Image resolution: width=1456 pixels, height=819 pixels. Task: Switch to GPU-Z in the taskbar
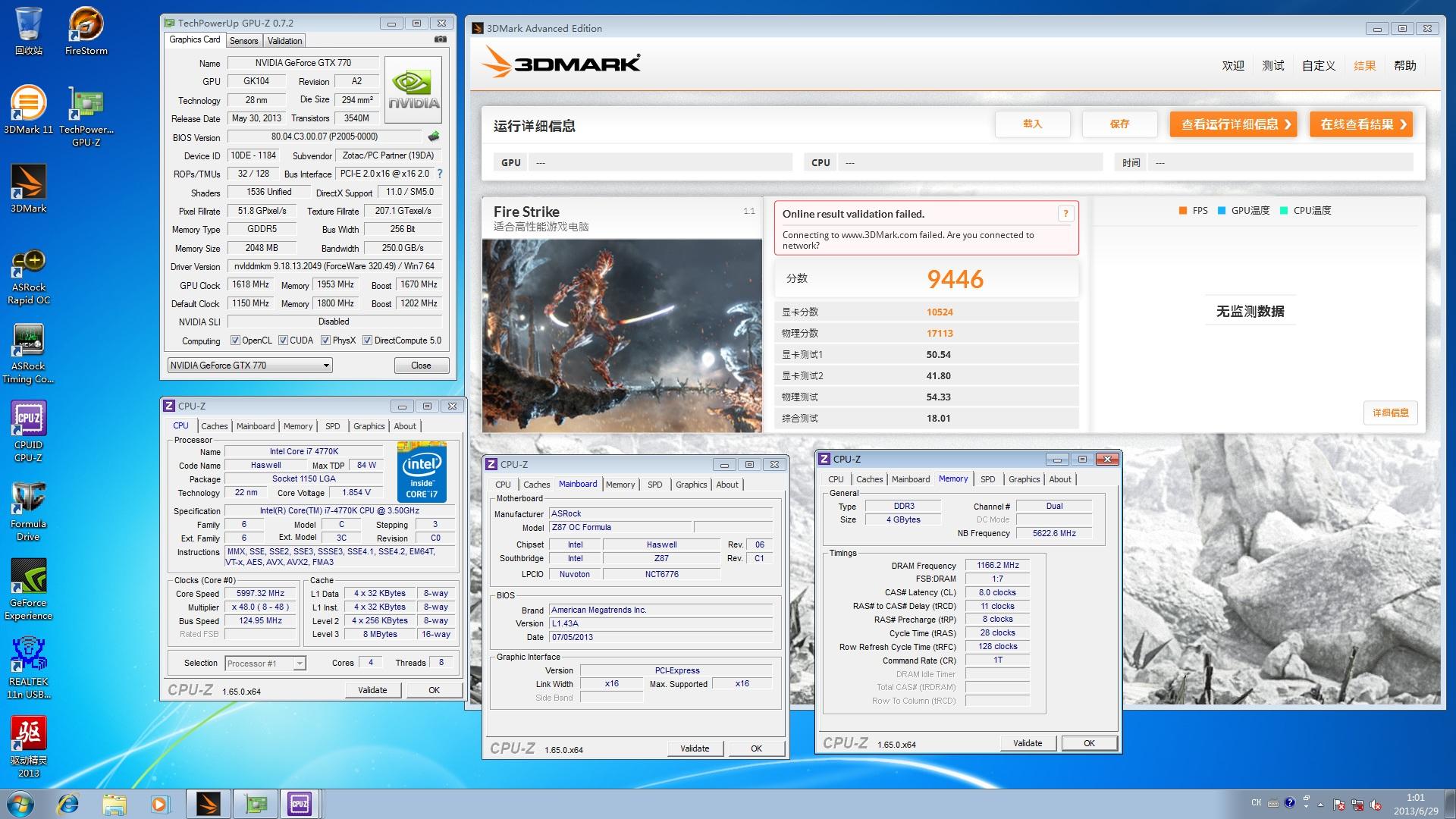(x=254, y=804)
